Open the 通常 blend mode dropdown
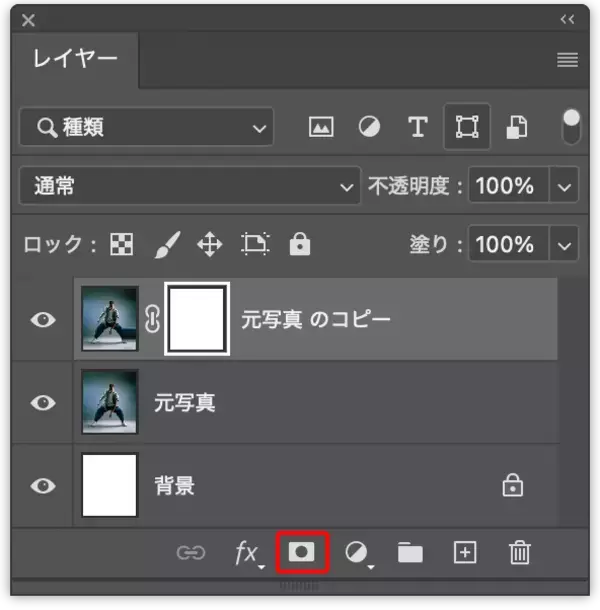This screenshot has height=610, width=600. 190,186
